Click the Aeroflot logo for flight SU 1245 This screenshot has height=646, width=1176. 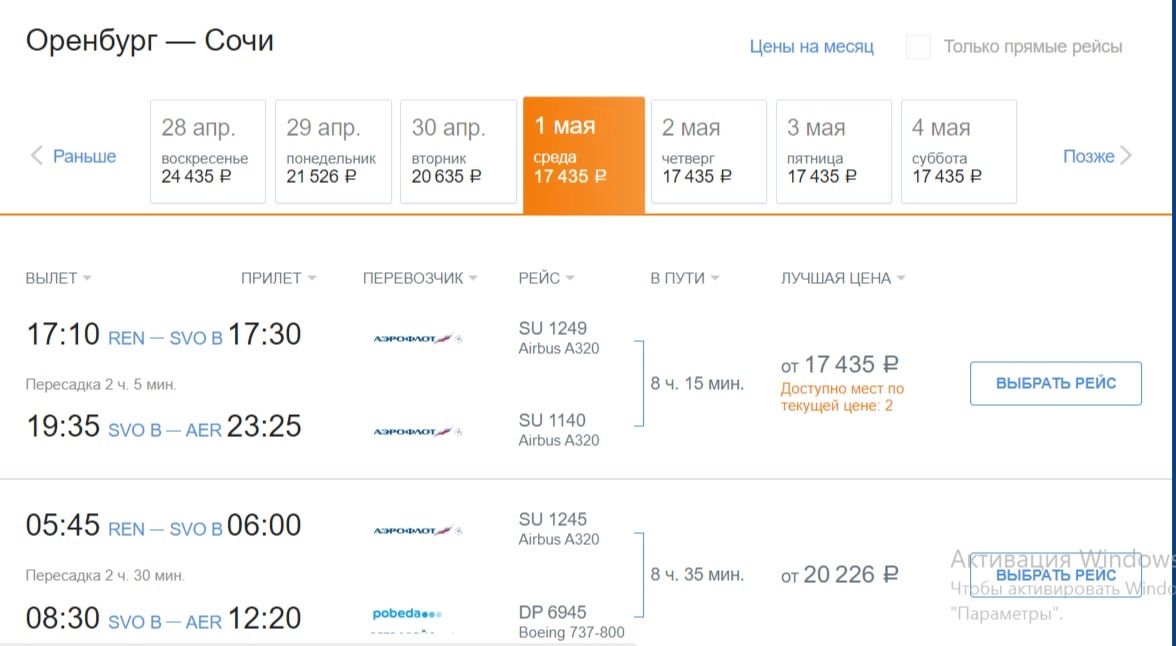point(417,531)
